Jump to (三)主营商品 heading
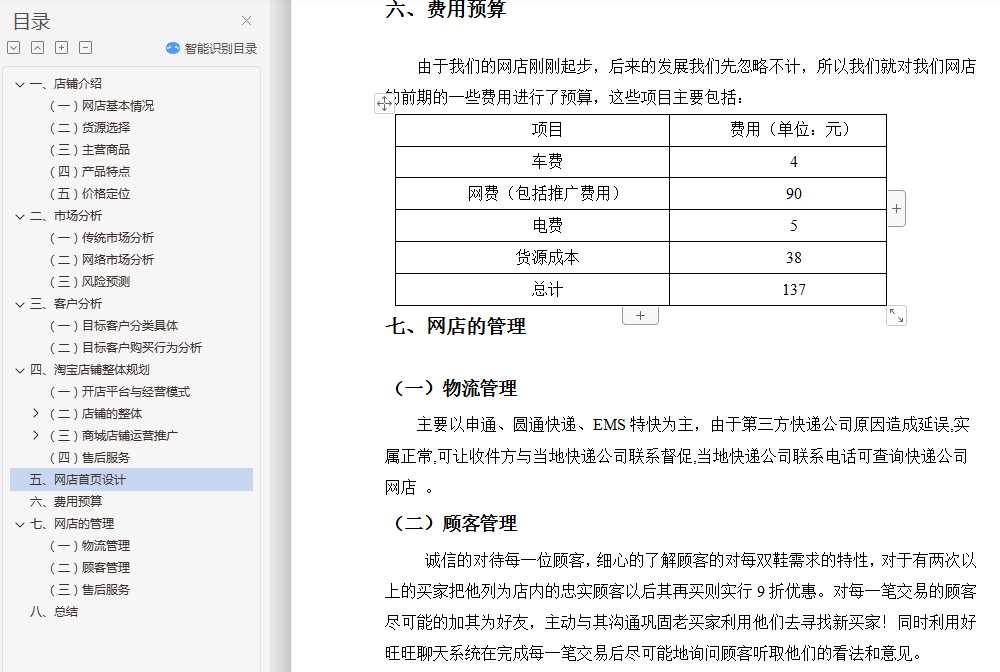The image size is (1000, 672). pos(90,150)
